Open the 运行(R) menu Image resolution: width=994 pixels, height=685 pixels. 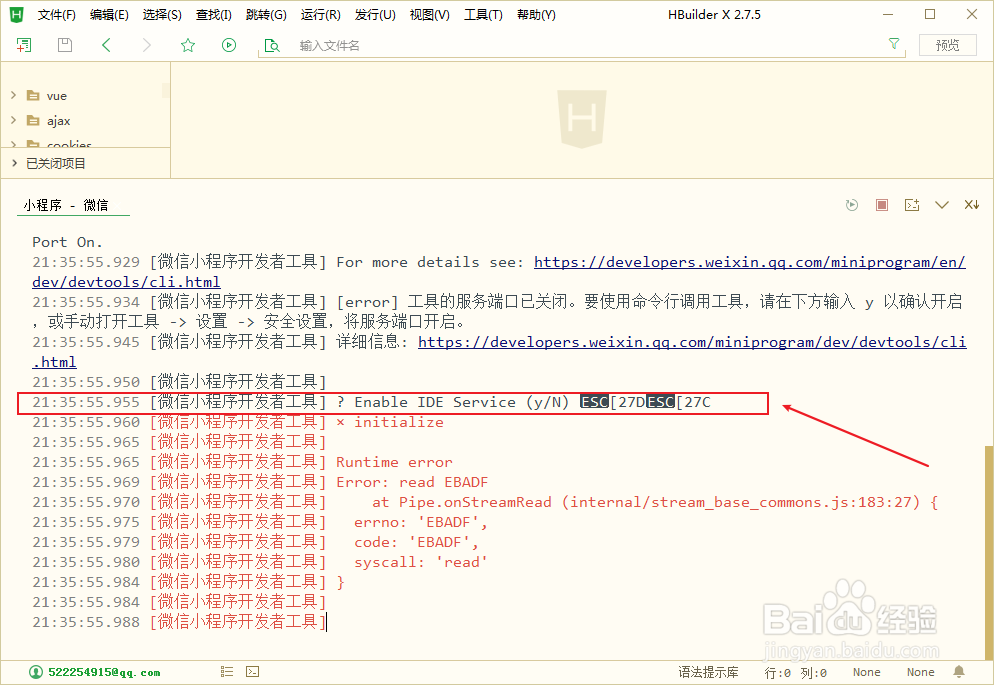[x=320, y=15]
